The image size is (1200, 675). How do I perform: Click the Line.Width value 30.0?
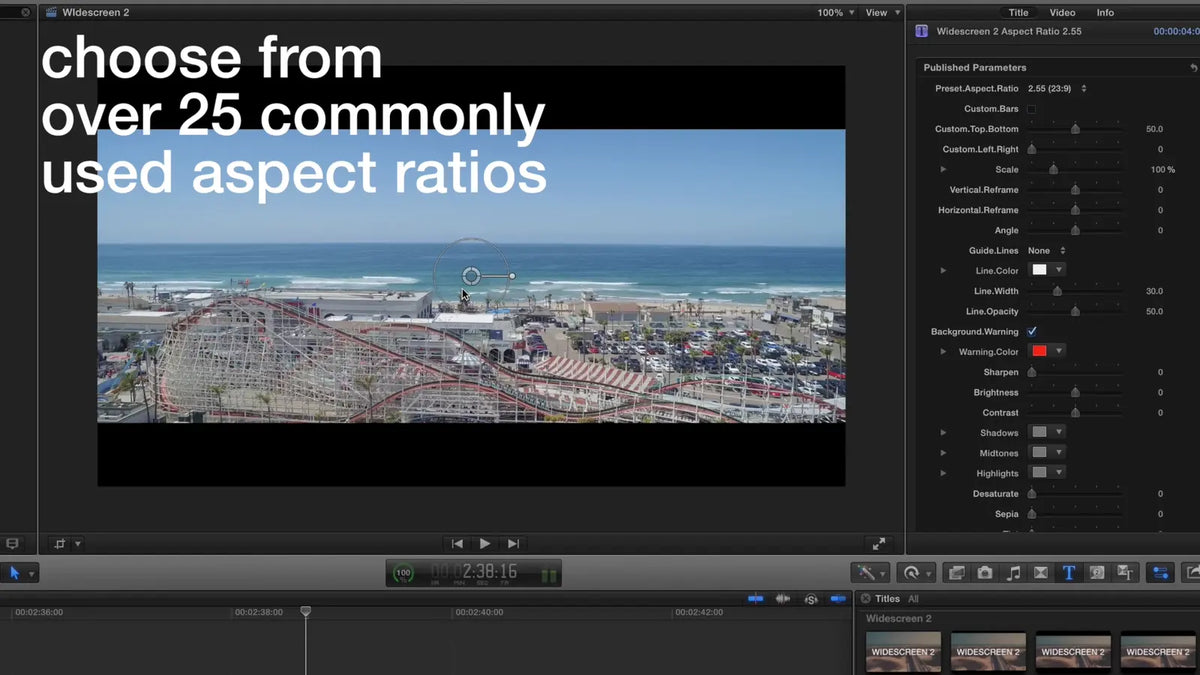[x=1154, y=291]
